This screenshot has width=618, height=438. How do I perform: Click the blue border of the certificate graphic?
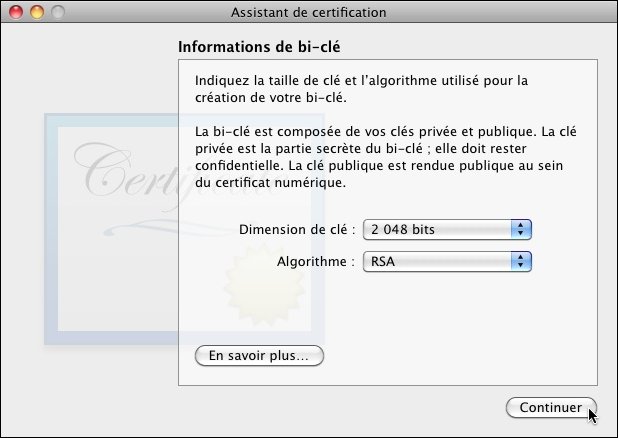click(x=51, y=229)
